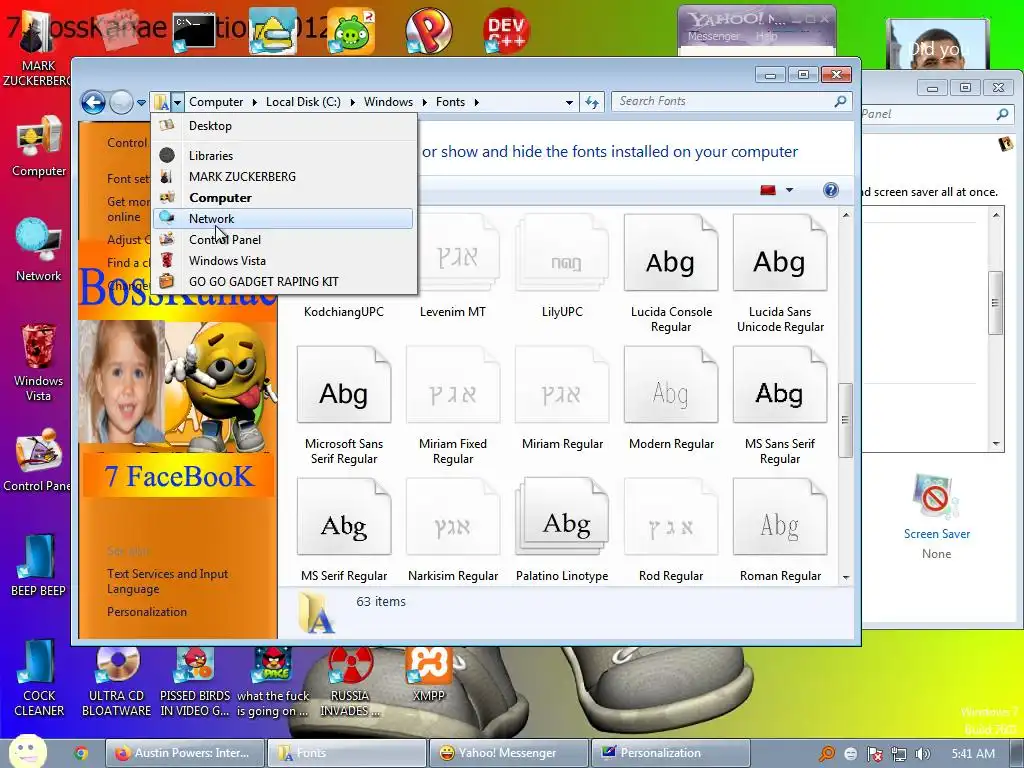This screenshot has width=1024, height=768.
Task: Click Local Disk (C:) breadcrumb
Action: point(303,102)
